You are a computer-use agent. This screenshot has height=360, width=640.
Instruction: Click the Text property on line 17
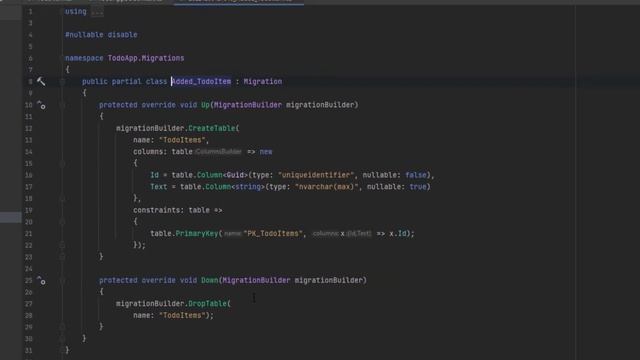(158, 187)
